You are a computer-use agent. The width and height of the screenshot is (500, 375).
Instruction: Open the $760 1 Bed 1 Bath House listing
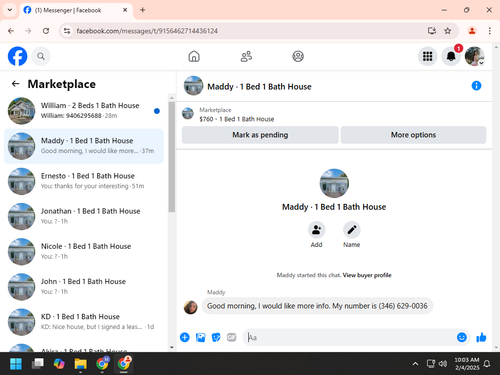(237, 119)
